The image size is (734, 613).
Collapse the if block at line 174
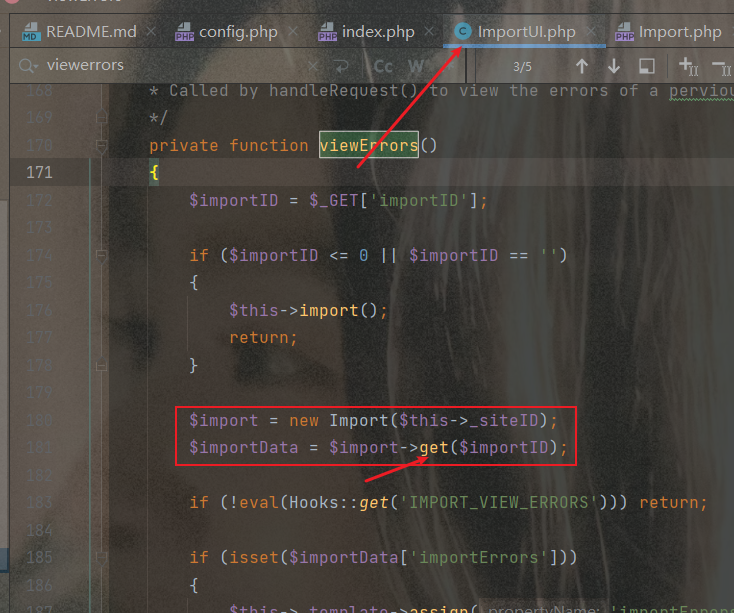pyautogui.click(x=101, y=255)
